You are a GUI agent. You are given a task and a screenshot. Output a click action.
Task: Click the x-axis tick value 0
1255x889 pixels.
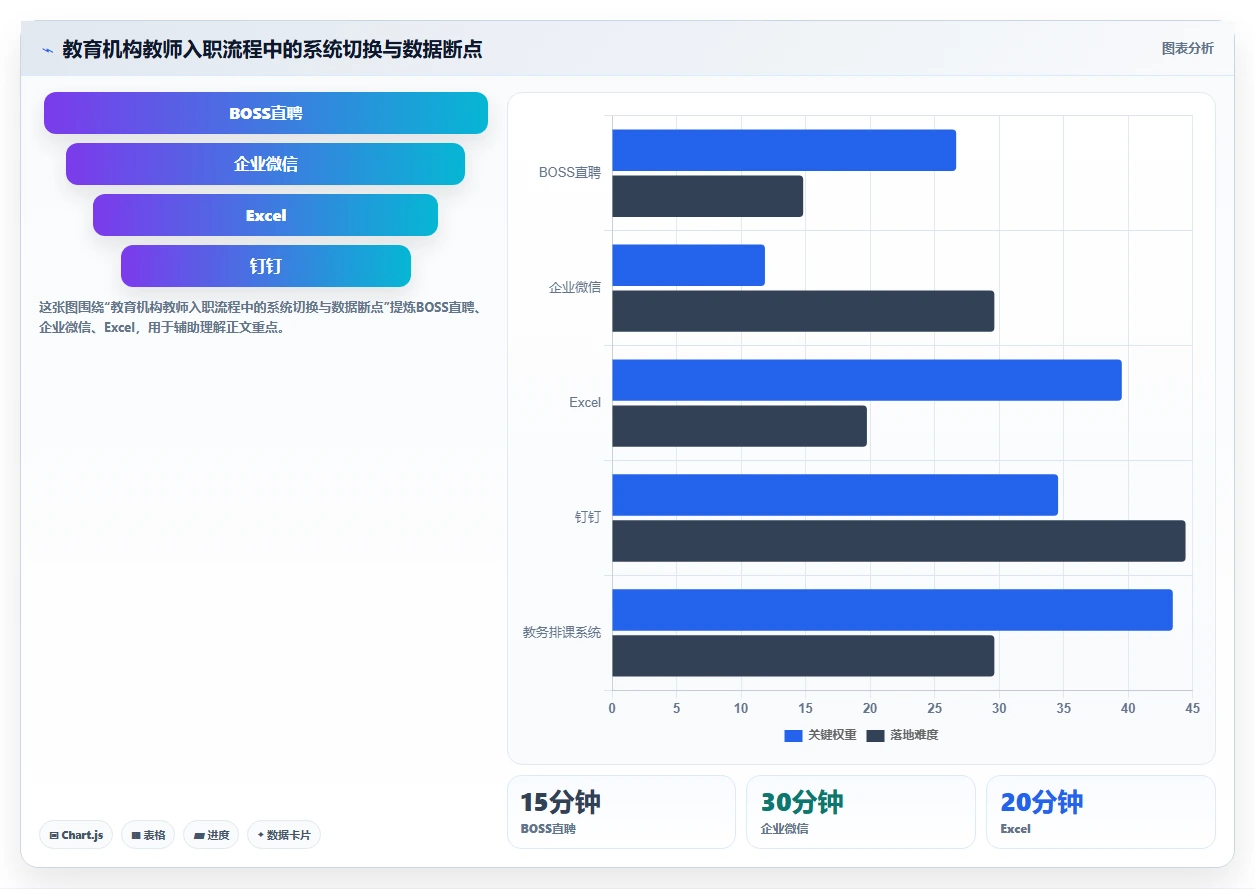612,708
